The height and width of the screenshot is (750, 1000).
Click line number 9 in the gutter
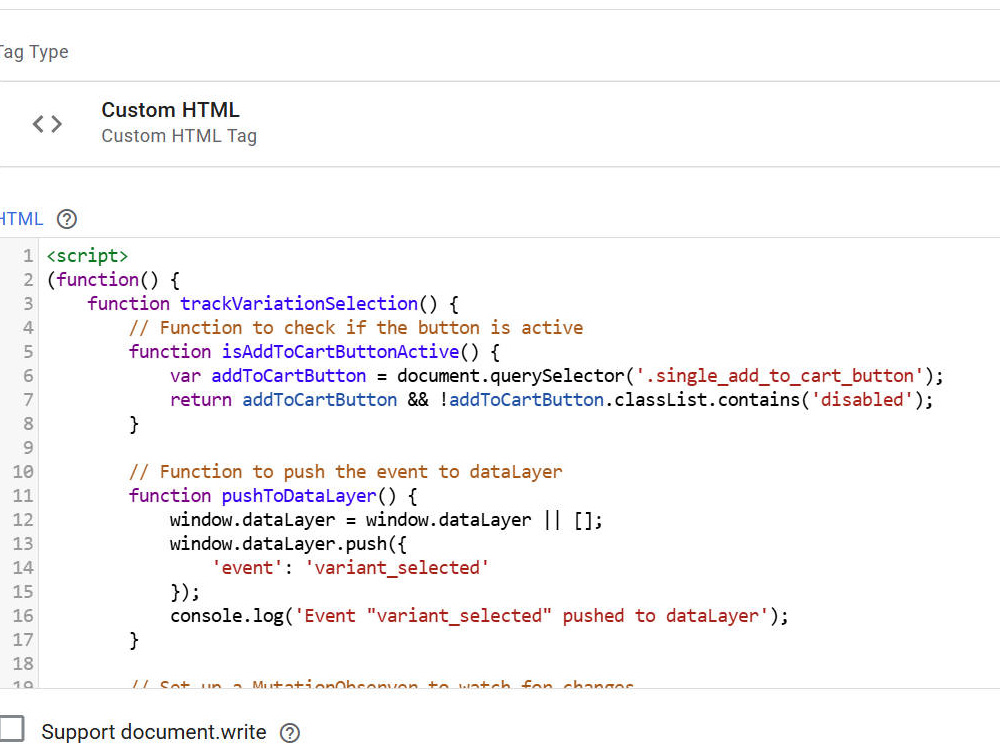pos(27,448)
